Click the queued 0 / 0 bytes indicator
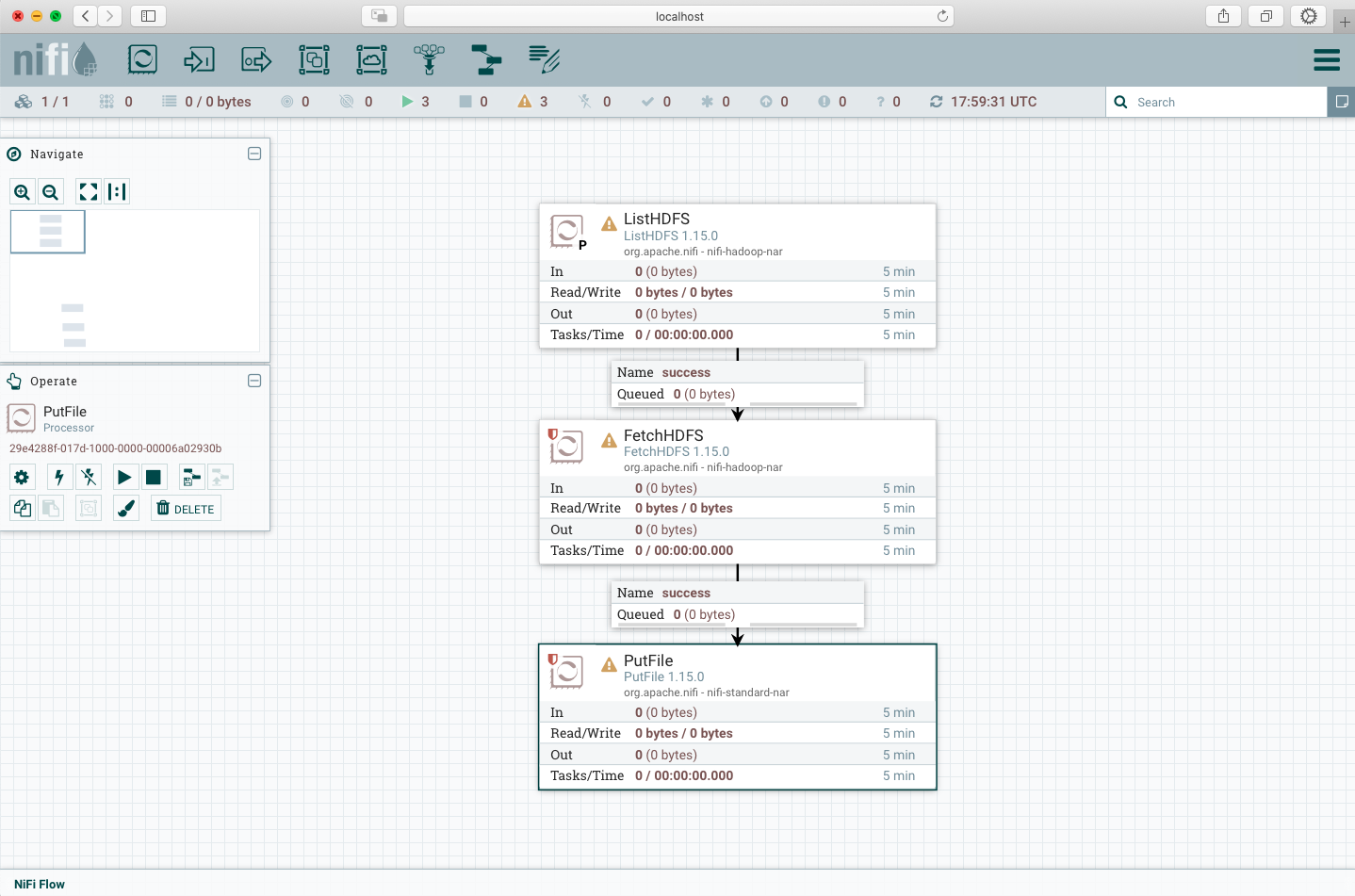Viewport: 1355px width, 896px height. 206,102
